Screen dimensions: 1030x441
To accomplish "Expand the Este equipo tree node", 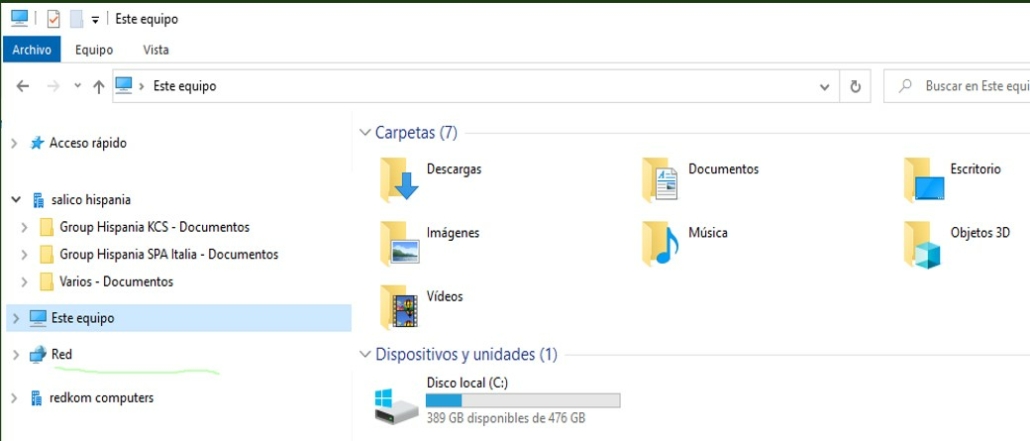I will coord(16,319).
